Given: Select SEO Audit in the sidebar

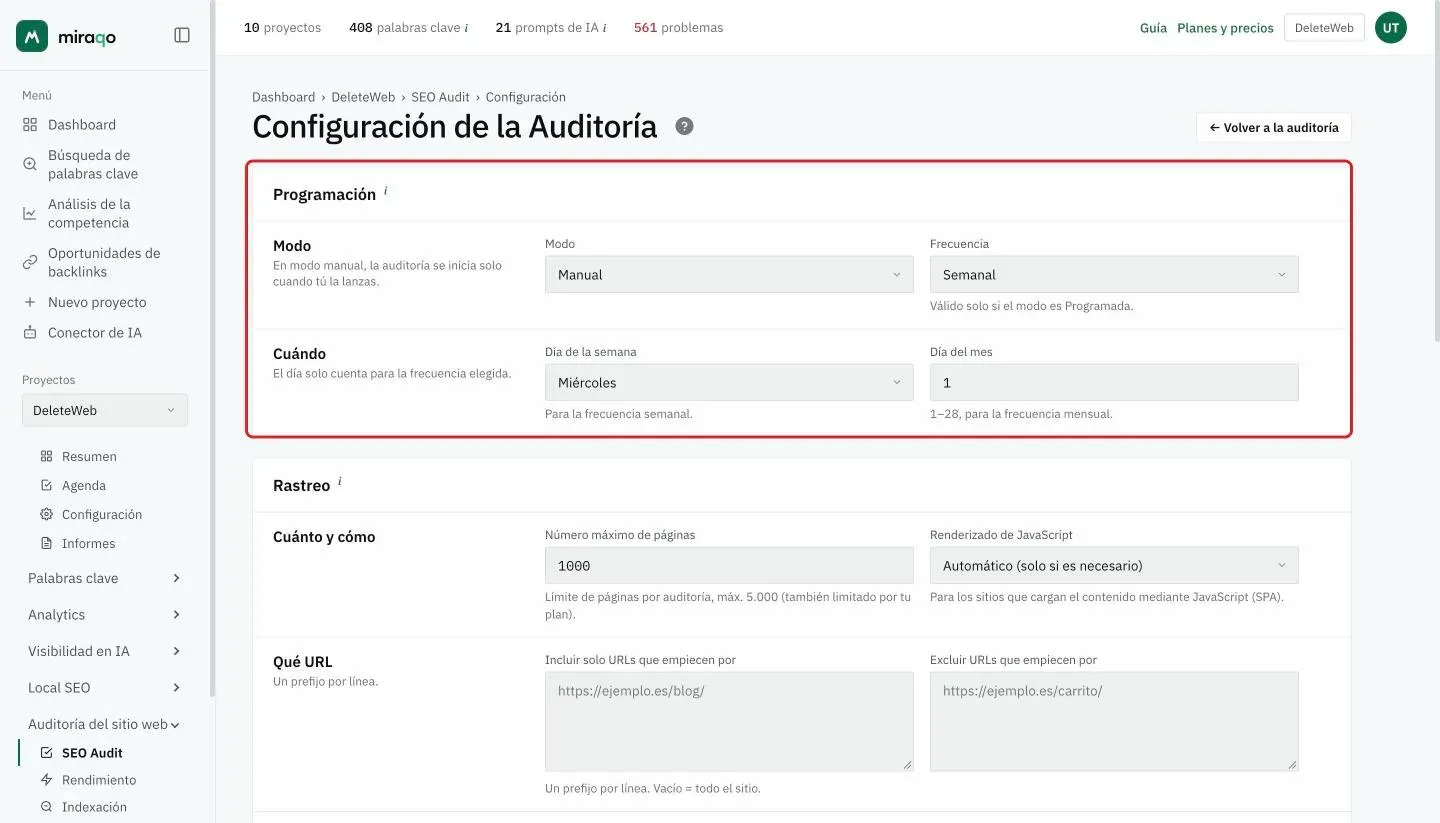Looking at the screenshot, I should point(92,753).
